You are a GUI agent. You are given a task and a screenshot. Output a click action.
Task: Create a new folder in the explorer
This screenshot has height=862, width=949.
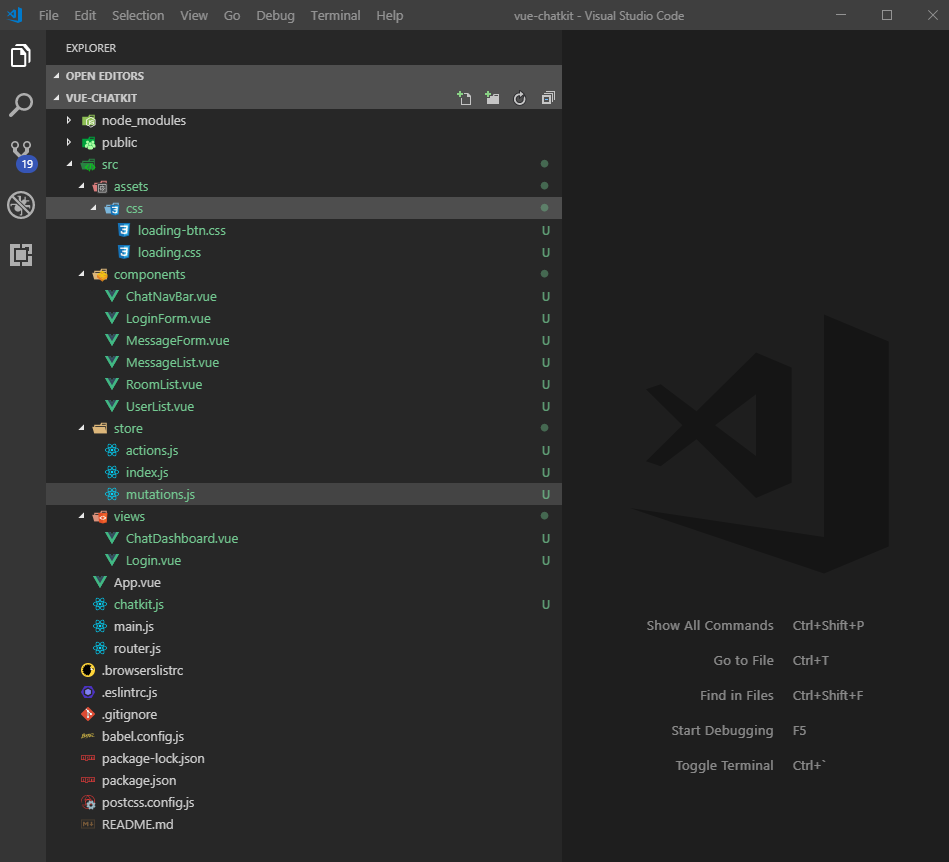pos(491,97)
